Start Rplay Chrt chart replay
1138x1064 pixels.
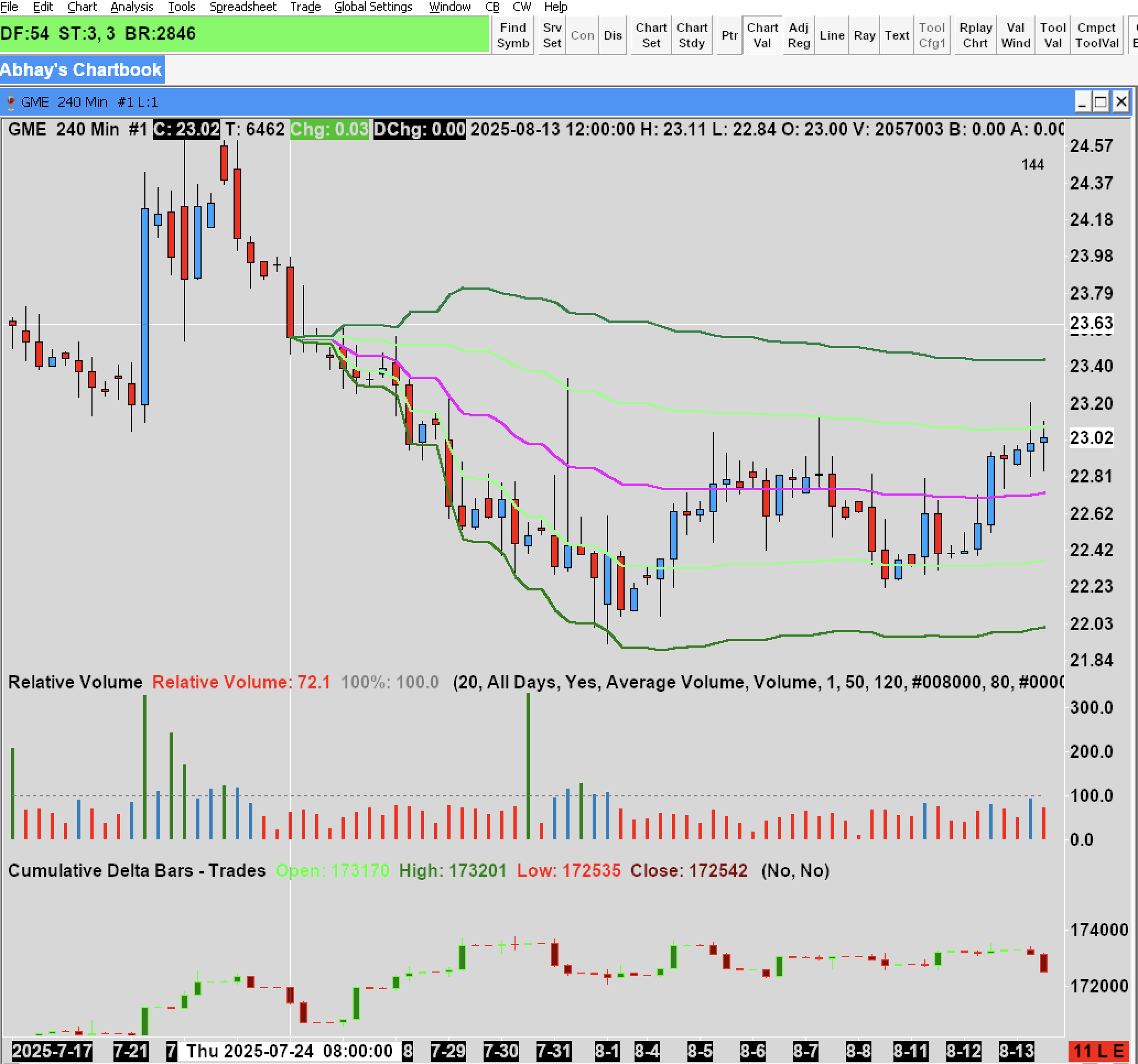[975, 35]
